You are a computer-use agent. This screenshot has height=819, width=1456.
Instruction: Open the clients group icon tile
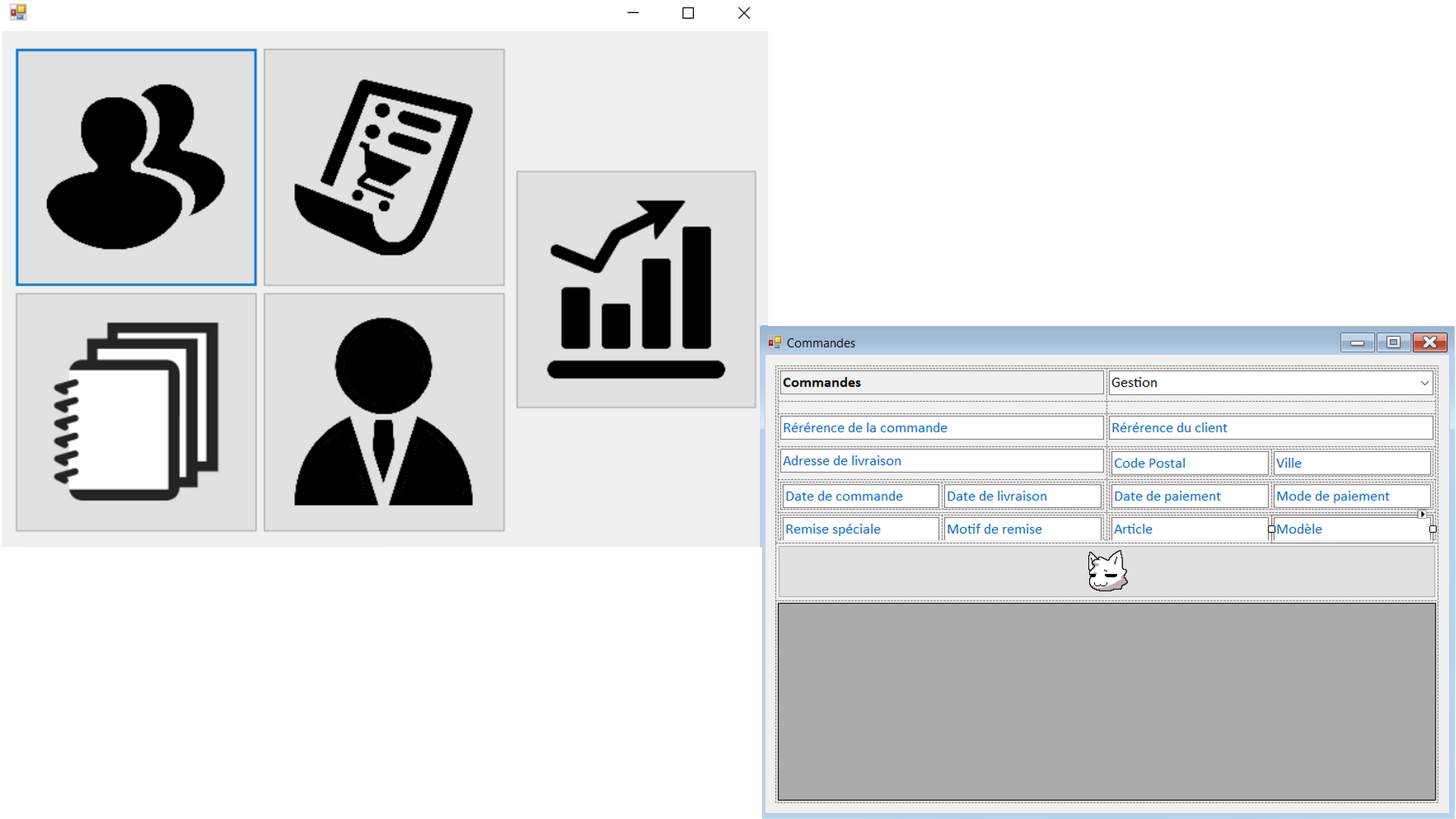point(136,168)
